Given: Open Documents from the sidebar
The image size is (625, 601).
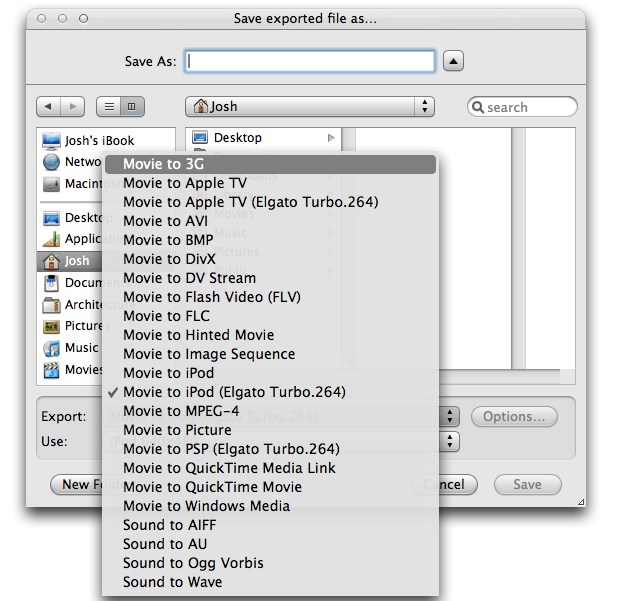Looking at the screenshot, I should click(x=72, y=283).
